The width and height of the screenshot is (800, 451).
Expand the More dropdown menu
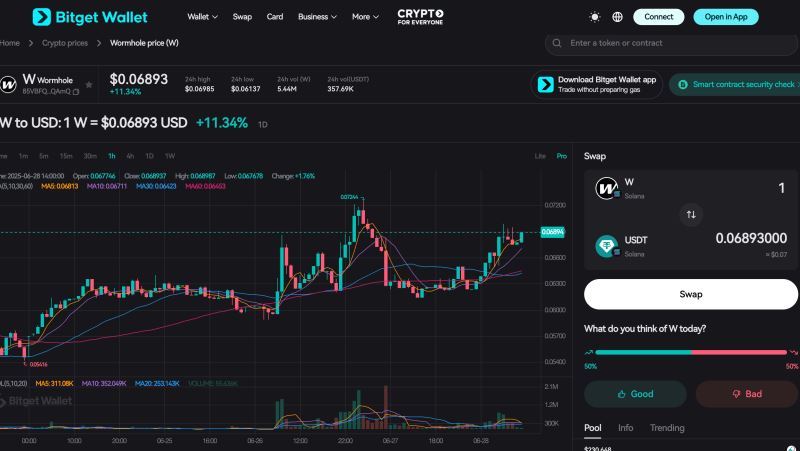365,17
